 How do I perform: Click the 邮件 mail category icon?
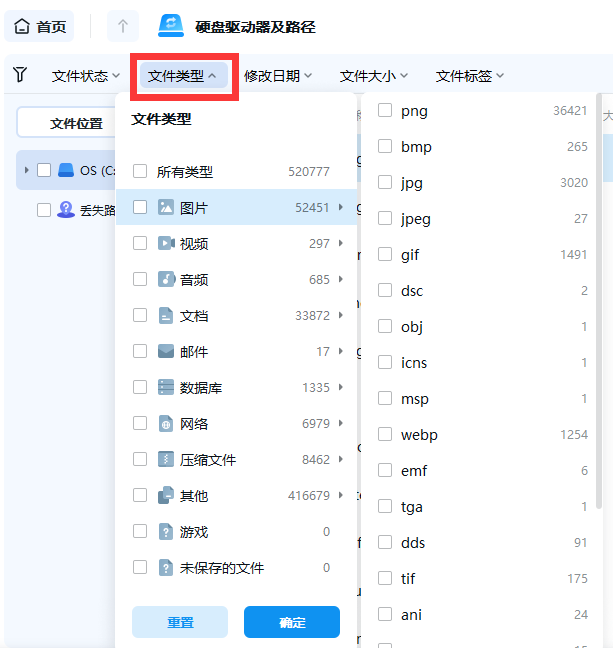[166, 351]
